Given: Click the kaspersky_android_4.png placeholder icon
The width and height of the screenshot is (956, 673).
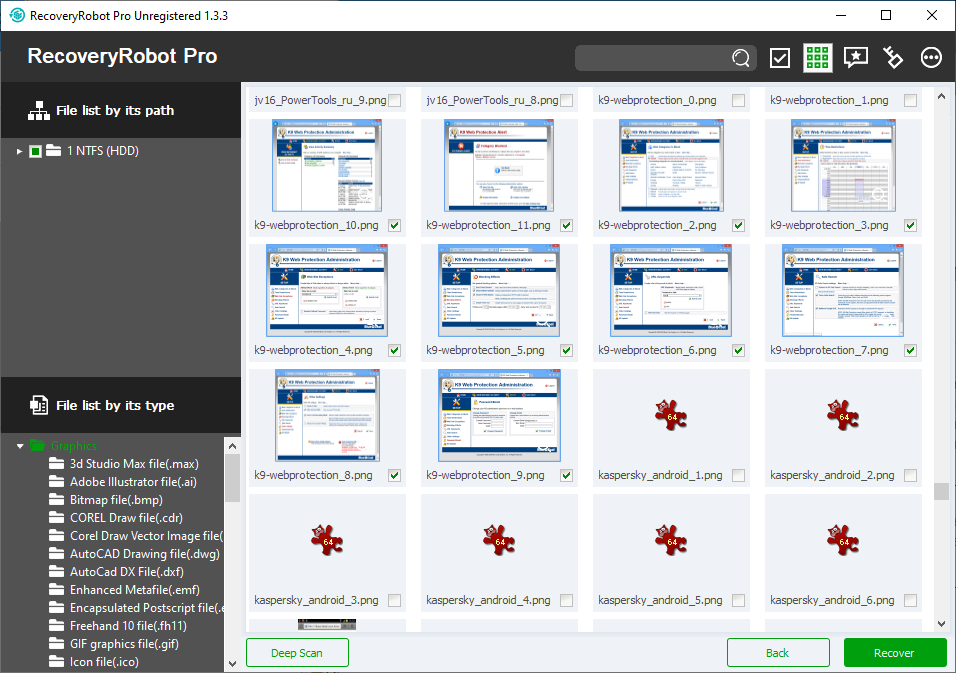Looking at the screenshot, I should tap(499, 540).
